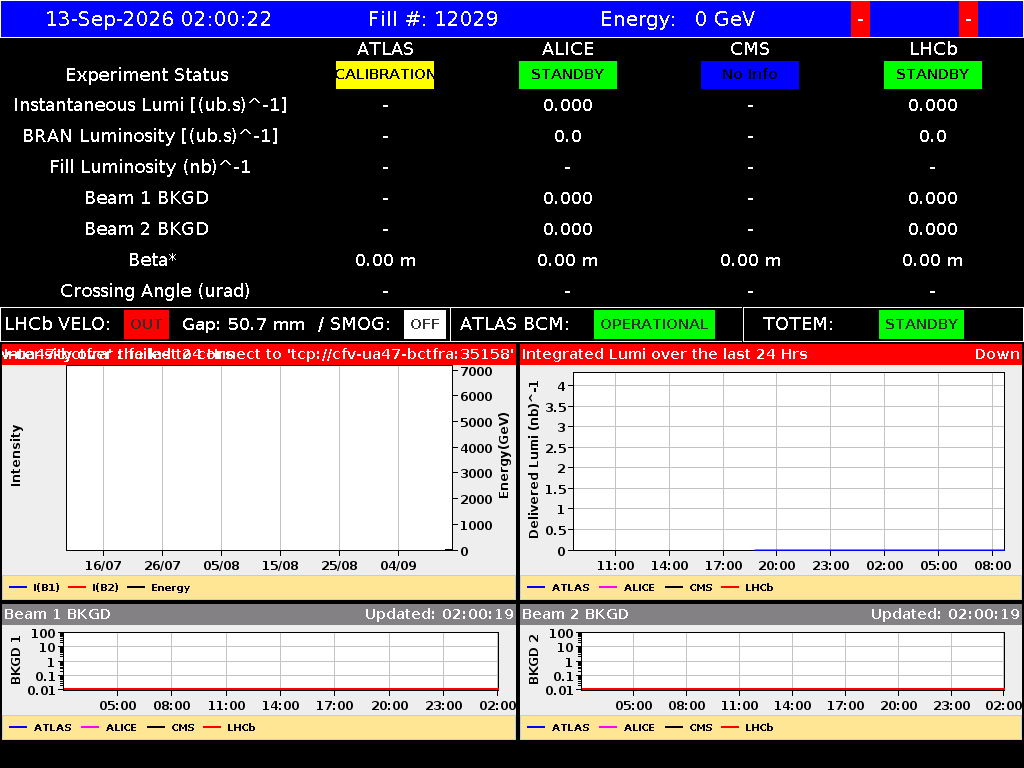Select LHCb BRAN Luminosity value 0.0

[933, 136]
